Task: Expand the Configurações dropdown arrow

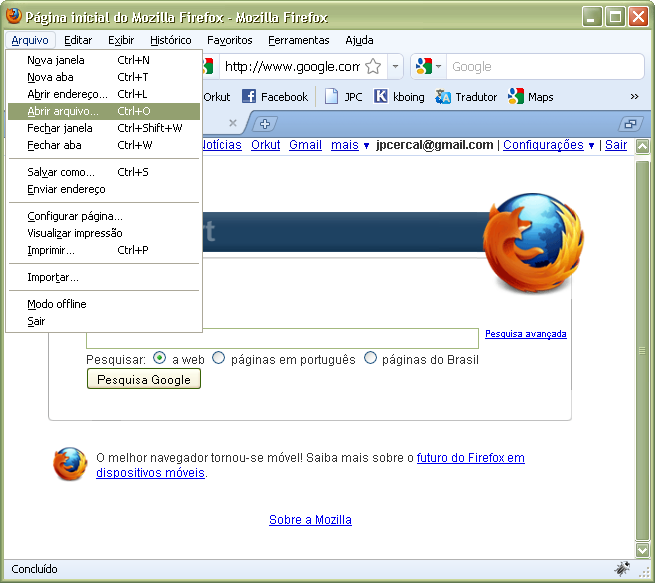Action: pyautogui.click(x=591, y=146)
